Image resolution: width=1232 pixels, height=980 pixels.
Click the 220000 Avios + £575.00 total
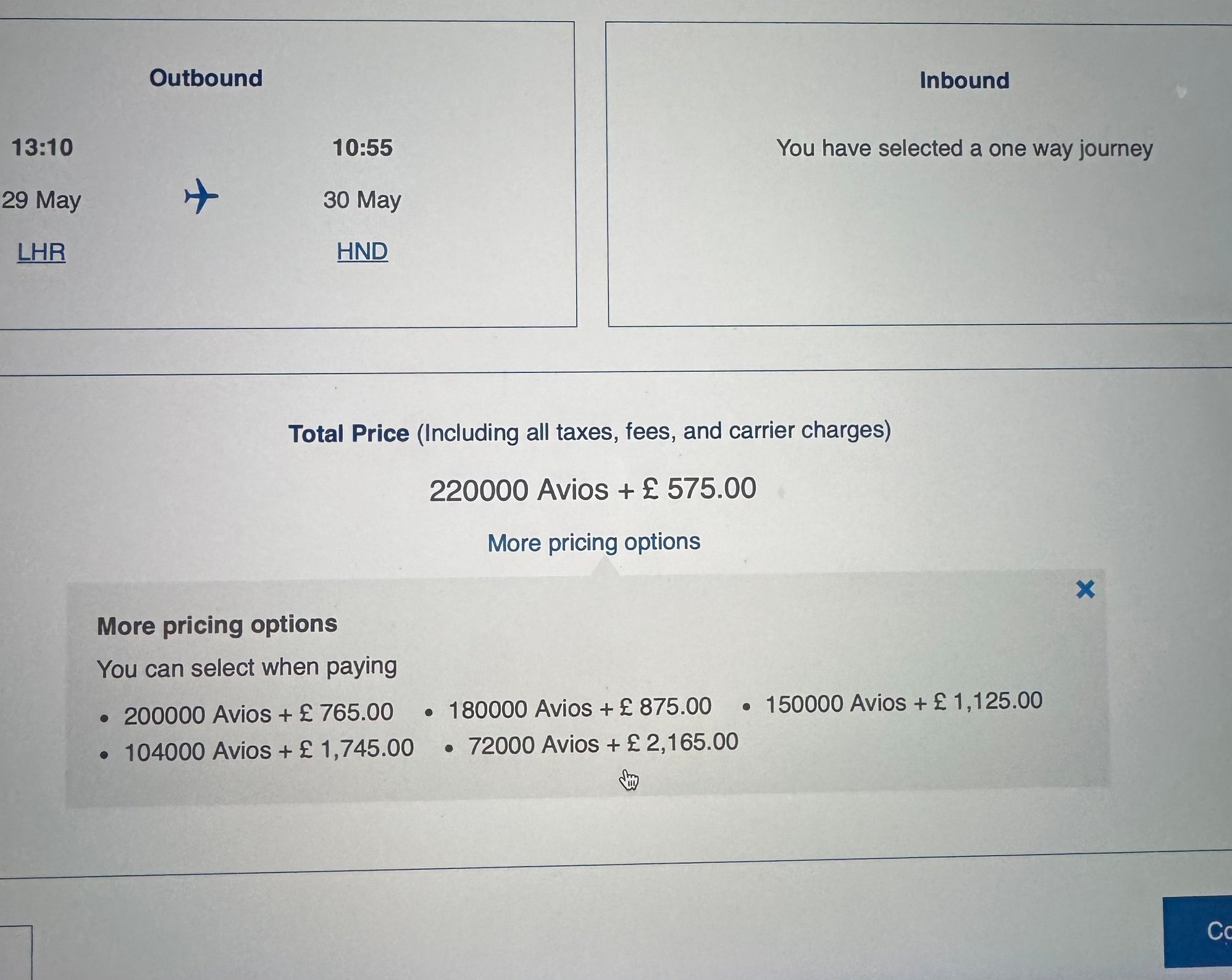point(592,490)
